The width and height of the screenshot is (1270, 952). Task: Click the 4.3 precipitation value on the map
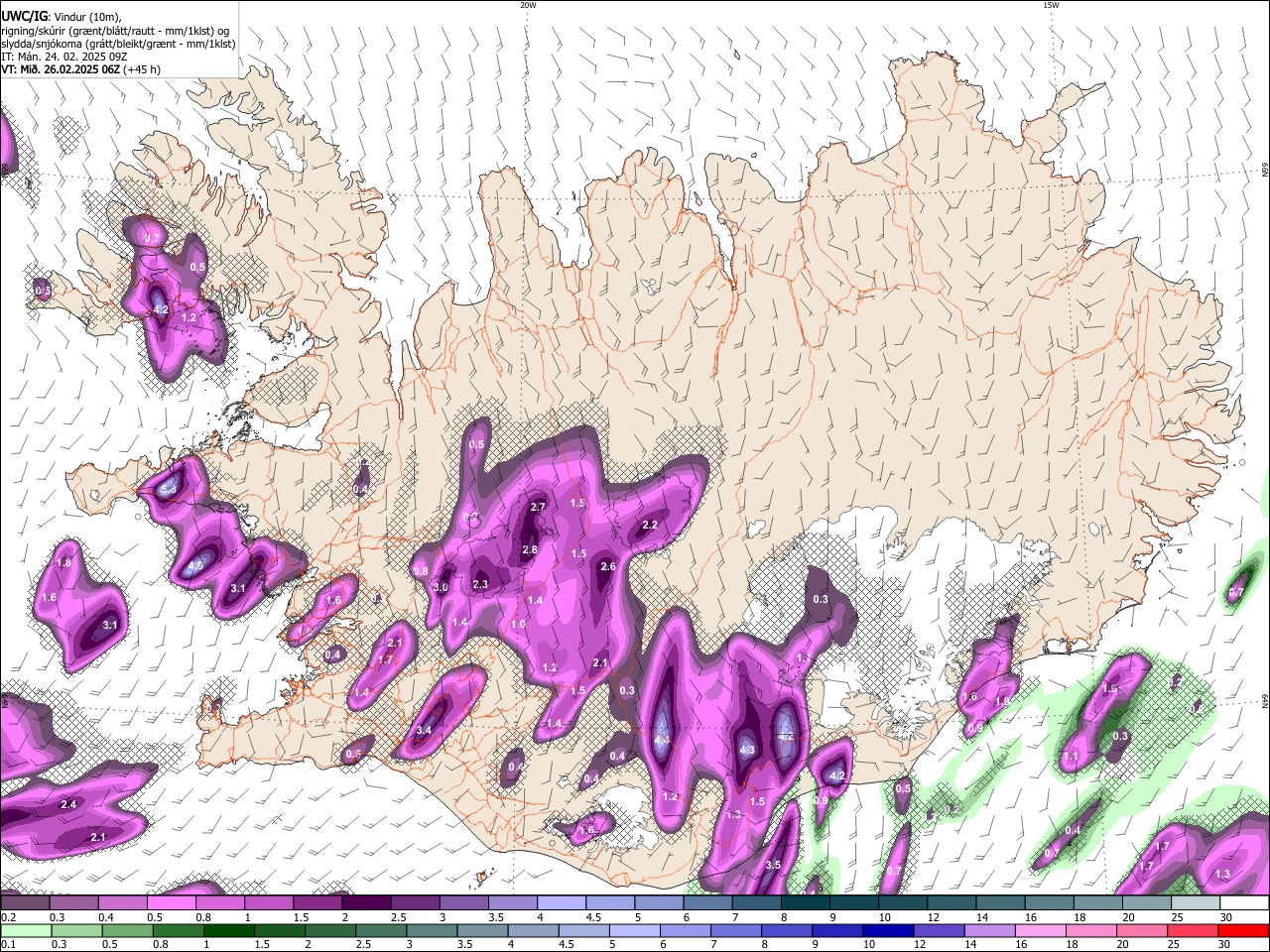click(x=747, y=750)
